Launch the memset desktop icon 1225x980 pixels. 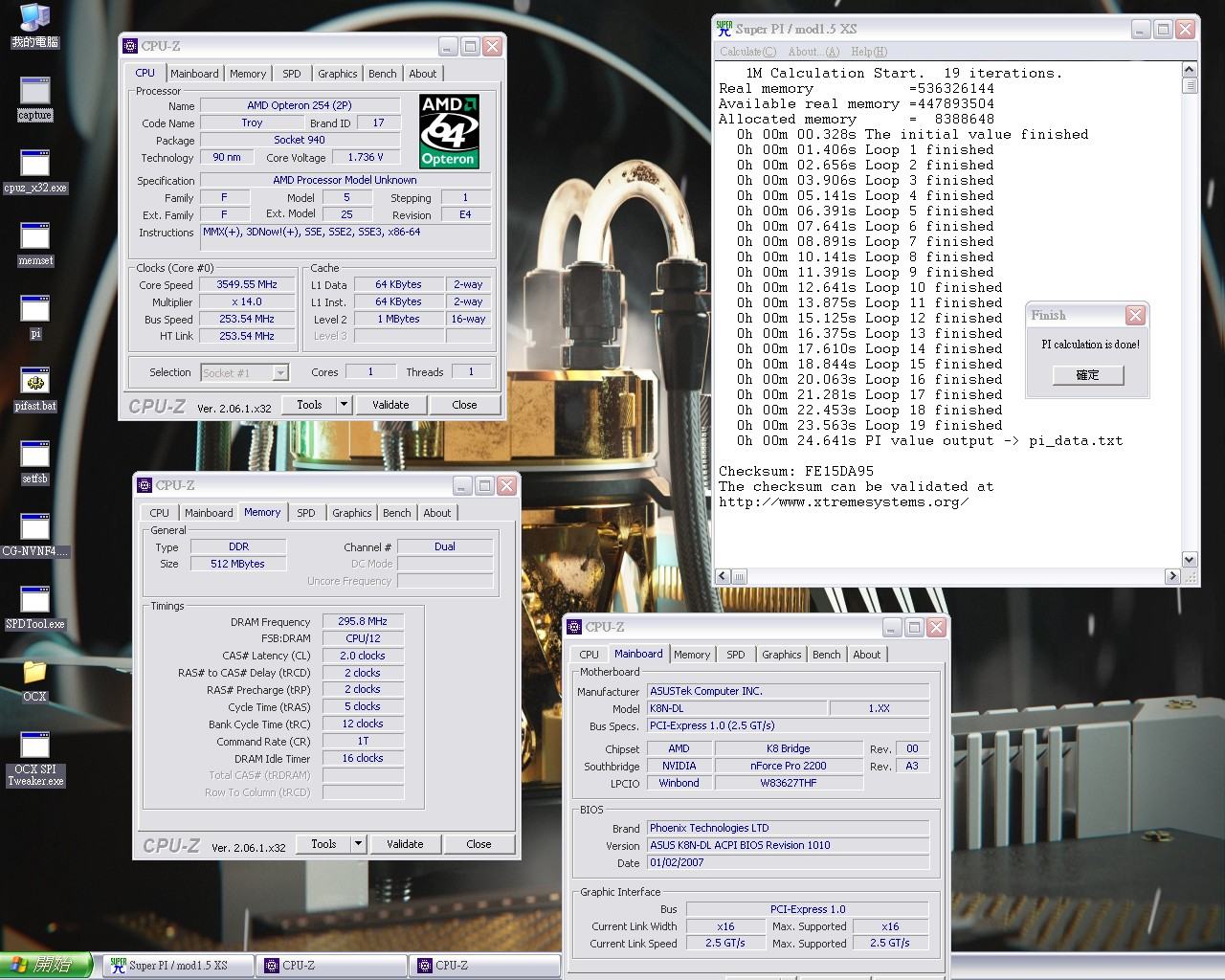(x=34, y=244)
